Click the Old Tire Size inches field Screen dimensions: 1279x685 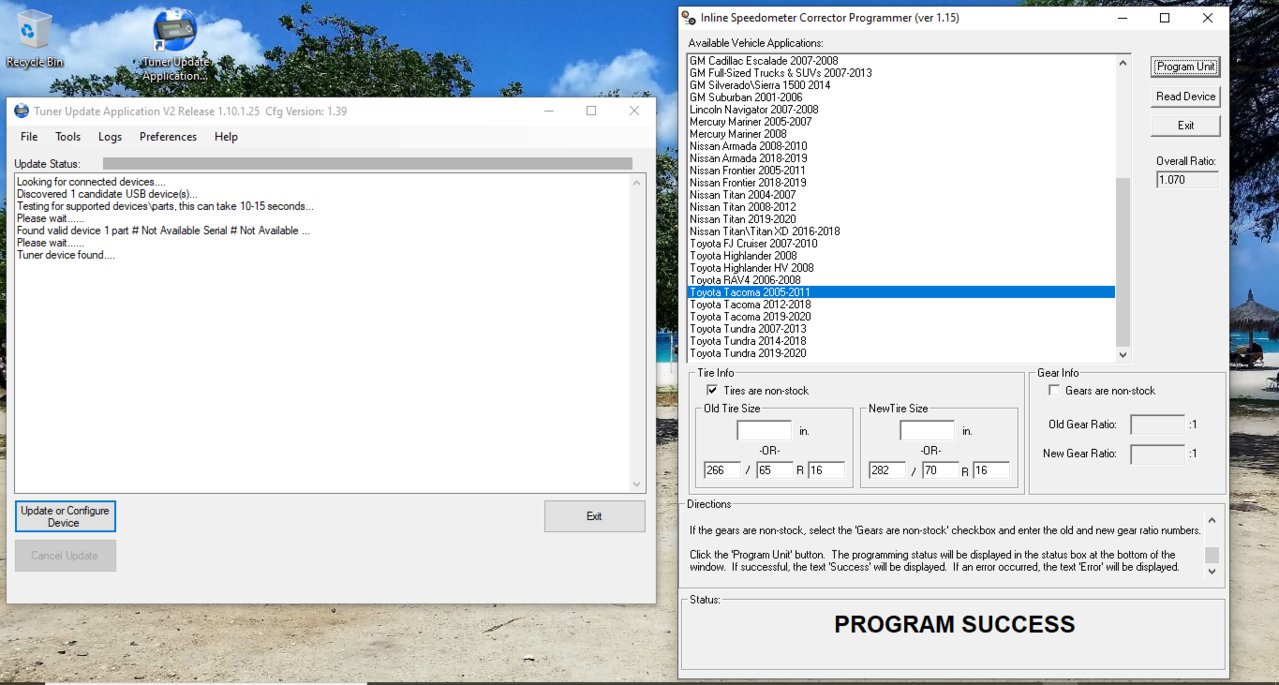[x=764, y=431]
